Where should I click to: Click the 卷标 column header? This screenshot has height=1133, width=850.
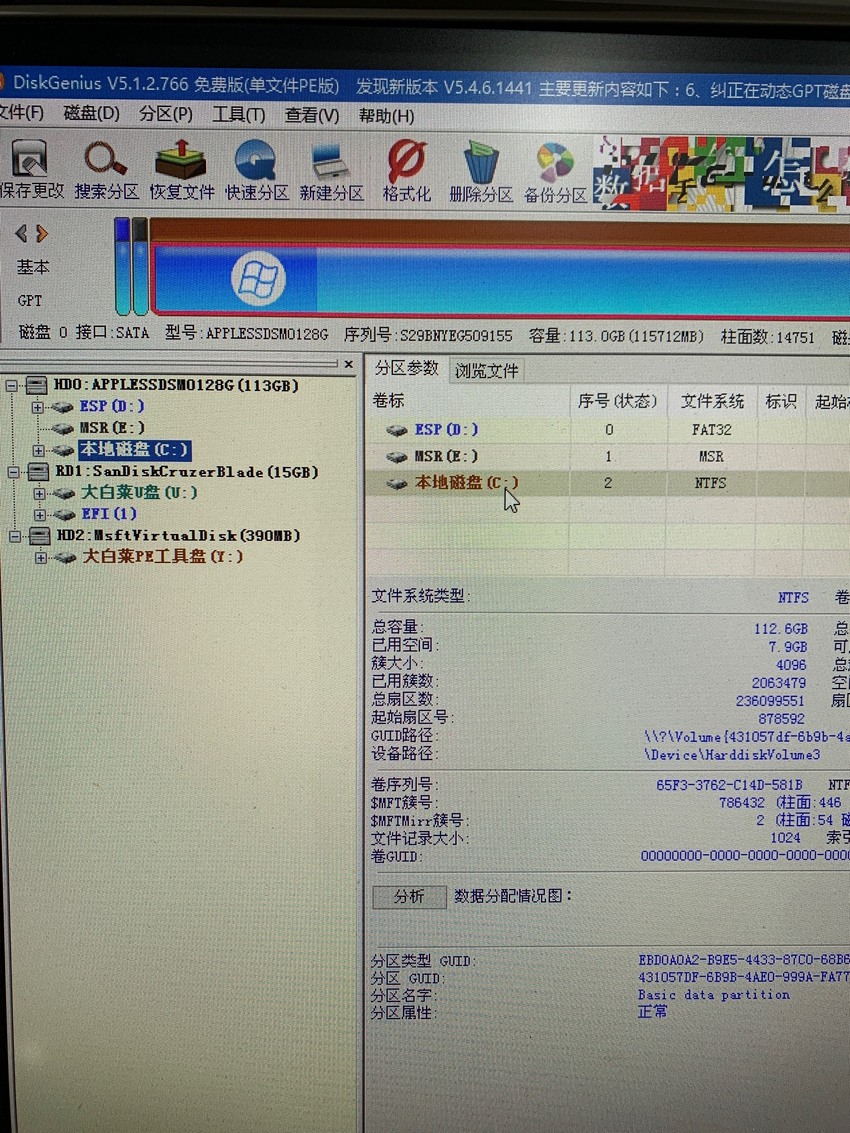(x=468, y=401)
